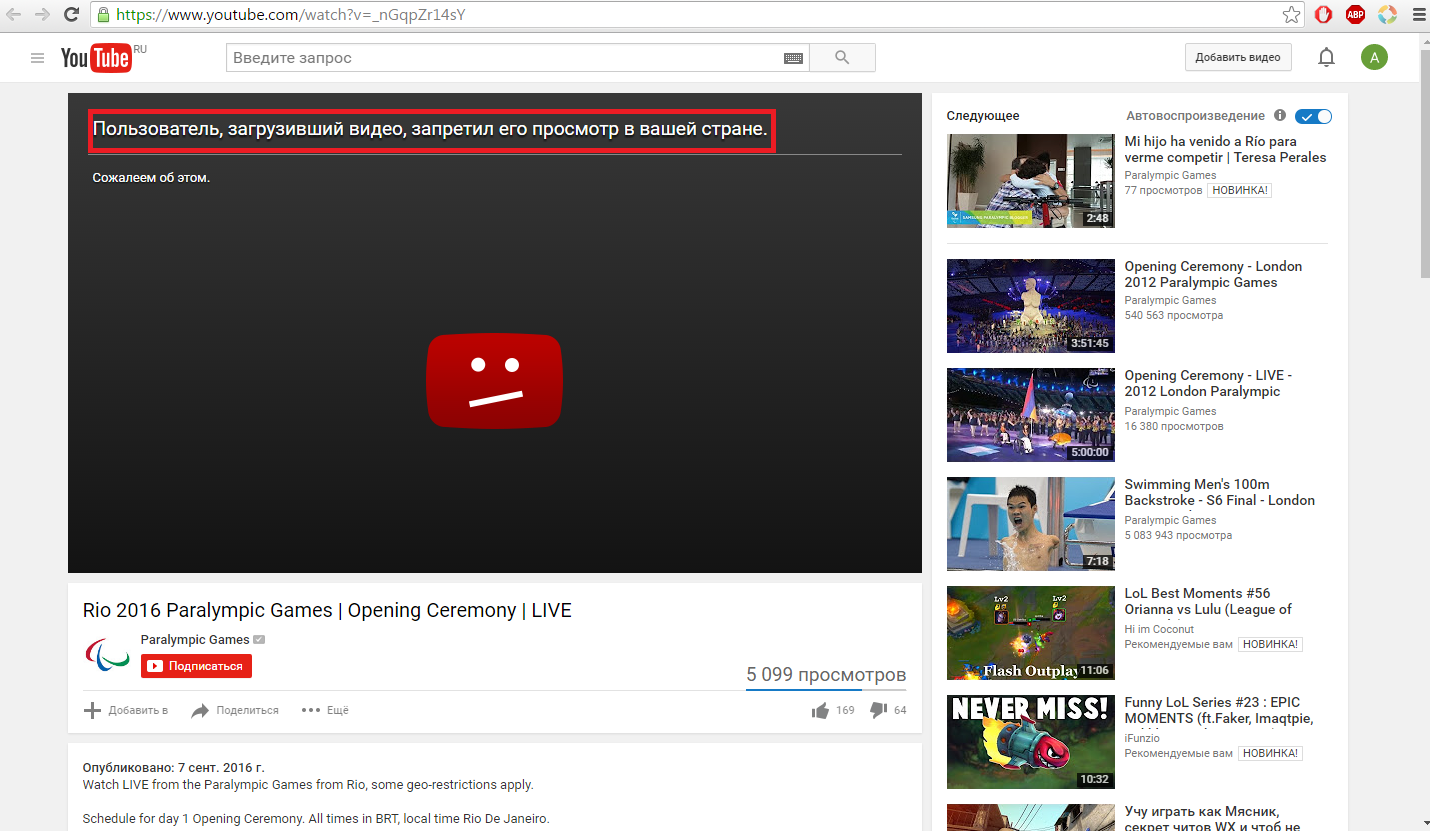Open the Adblock Plus extension icon

pos(1355,15)
